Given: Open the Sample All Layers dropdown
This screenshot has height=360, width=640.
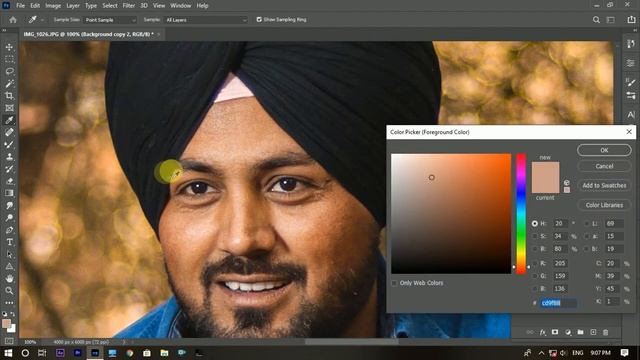Looking at the screenshot, I should pyautogui.click(x=206, y=20).
